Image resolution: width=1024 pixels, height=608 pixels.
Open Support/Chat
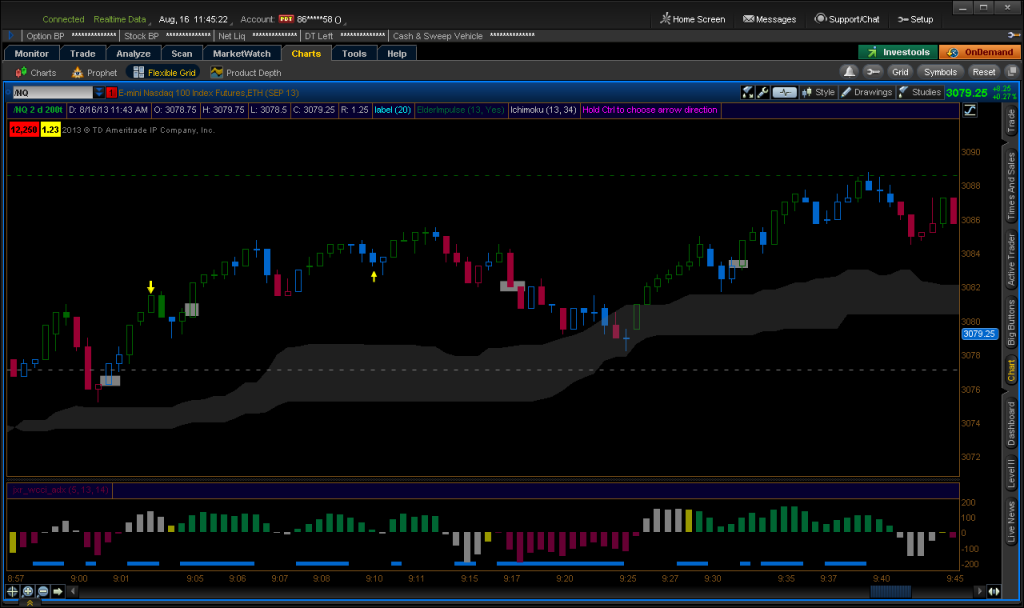click(847, 19)
